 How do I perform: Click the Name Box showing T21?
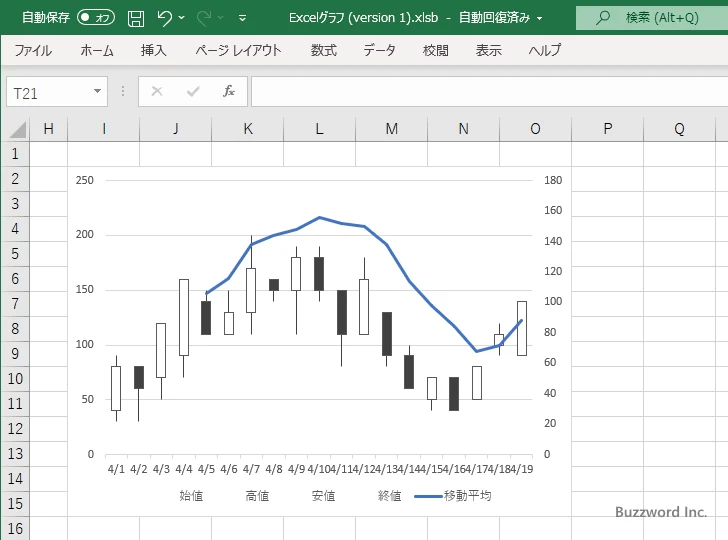click(x=49, y=93)
